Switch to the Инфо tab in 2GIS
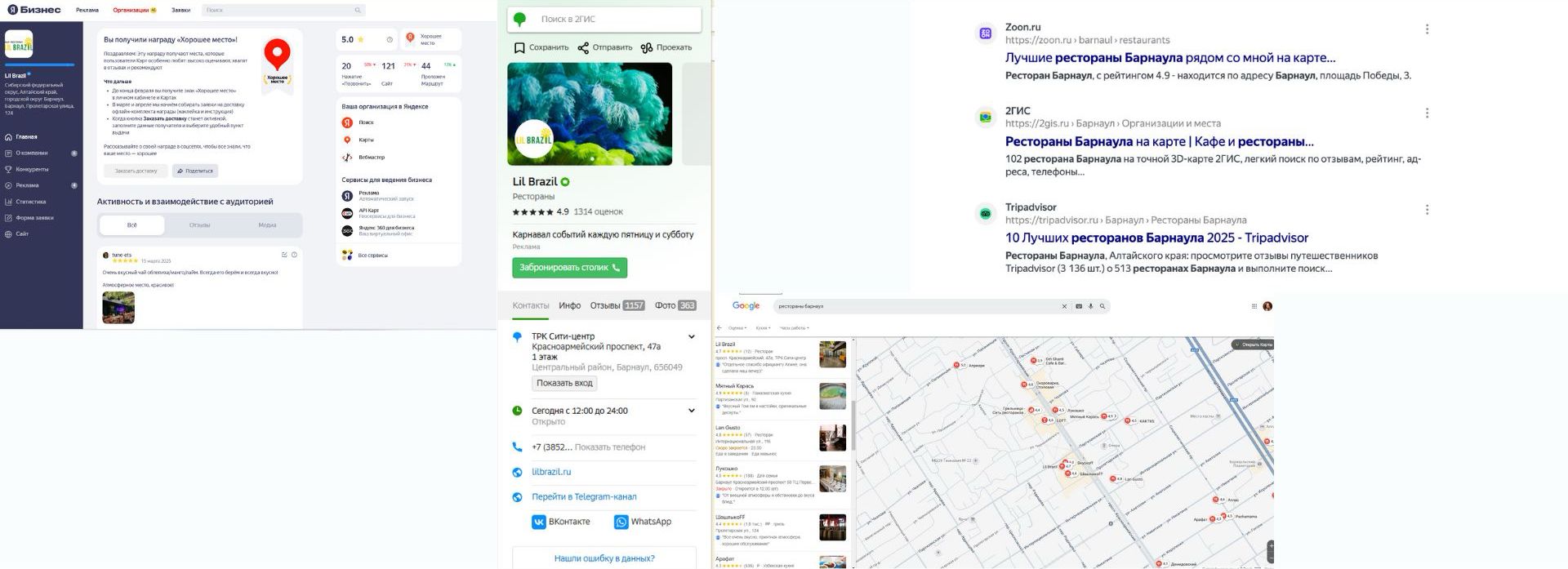 click(570, 305)
